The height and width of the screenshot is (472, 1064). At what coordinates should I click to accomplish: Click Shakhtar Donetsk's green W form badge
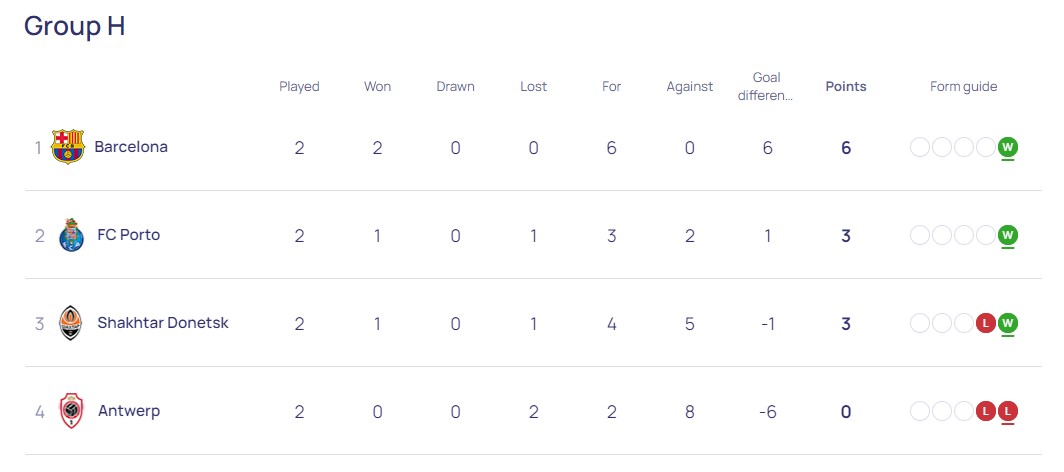point(1008,323)
